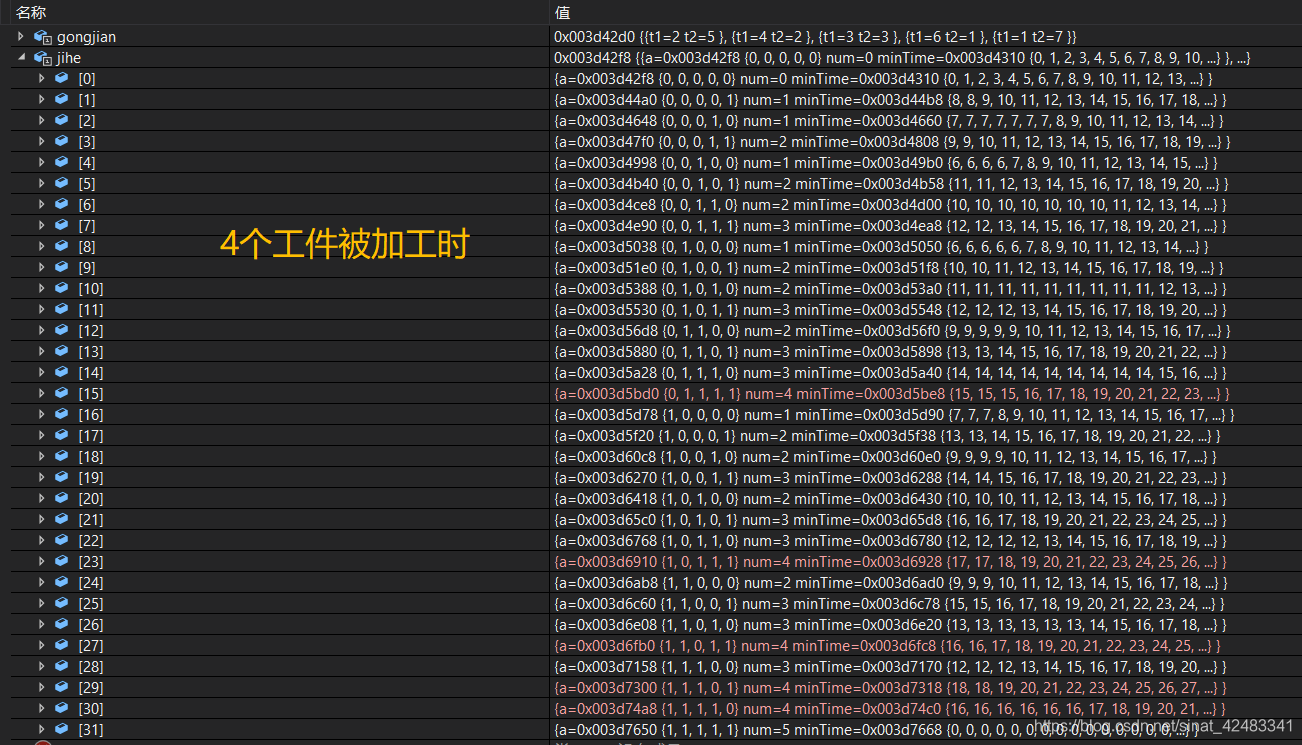Expand the [5] array element

coord(41,183)
